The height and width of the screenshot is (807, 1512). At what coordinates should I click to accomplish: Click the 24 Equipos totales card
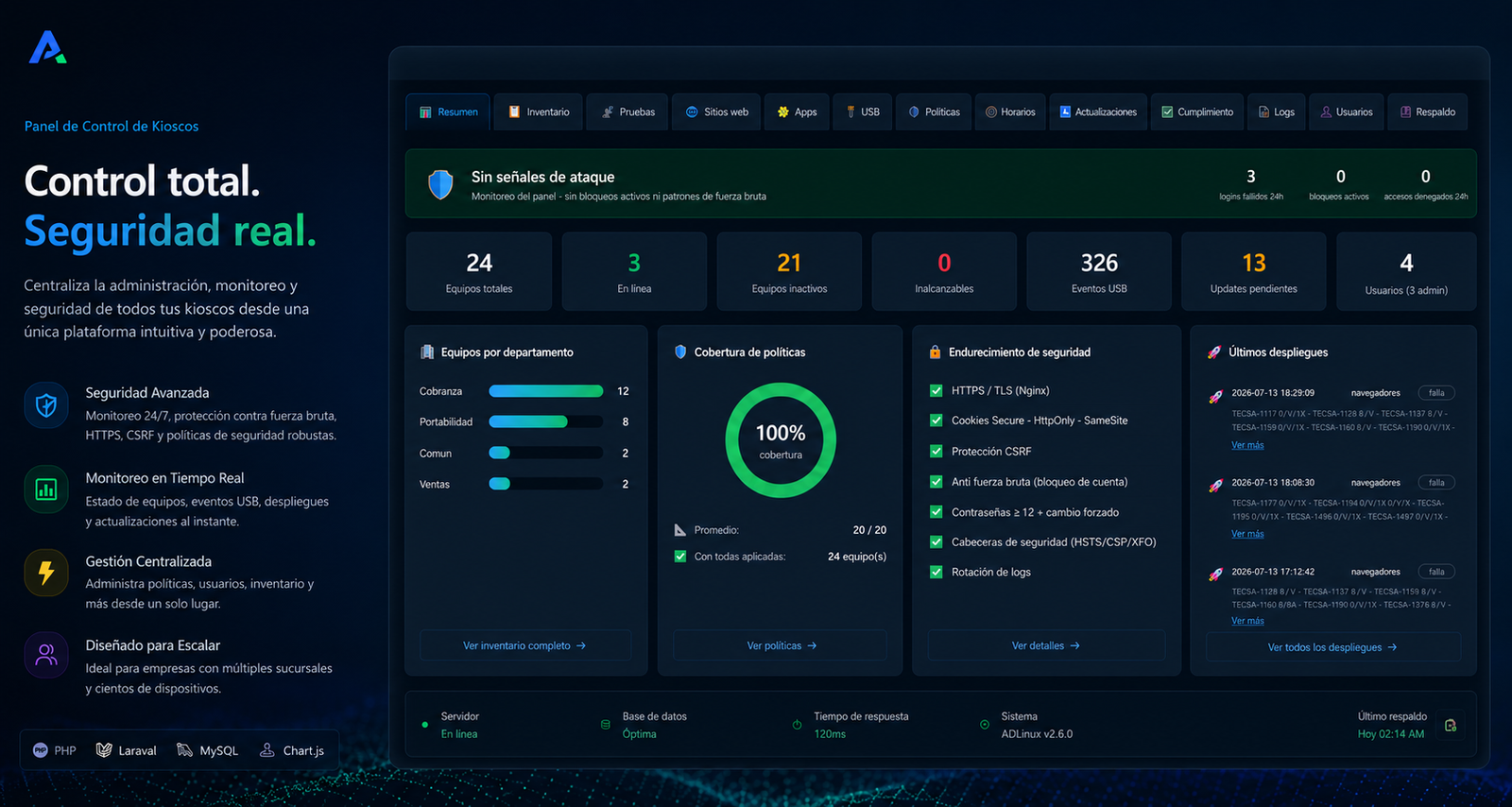[x=479, y=271]
